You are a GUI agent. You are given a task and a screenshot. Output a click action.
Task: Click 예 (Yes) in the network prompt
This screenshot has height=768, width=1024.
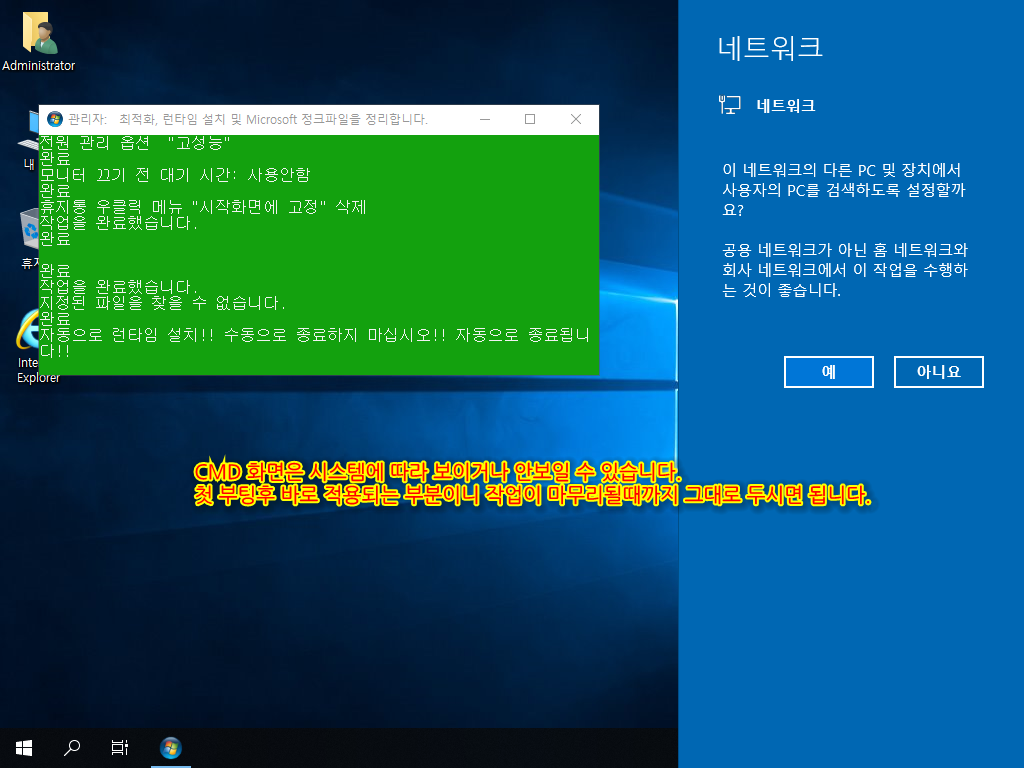(829, 372)
